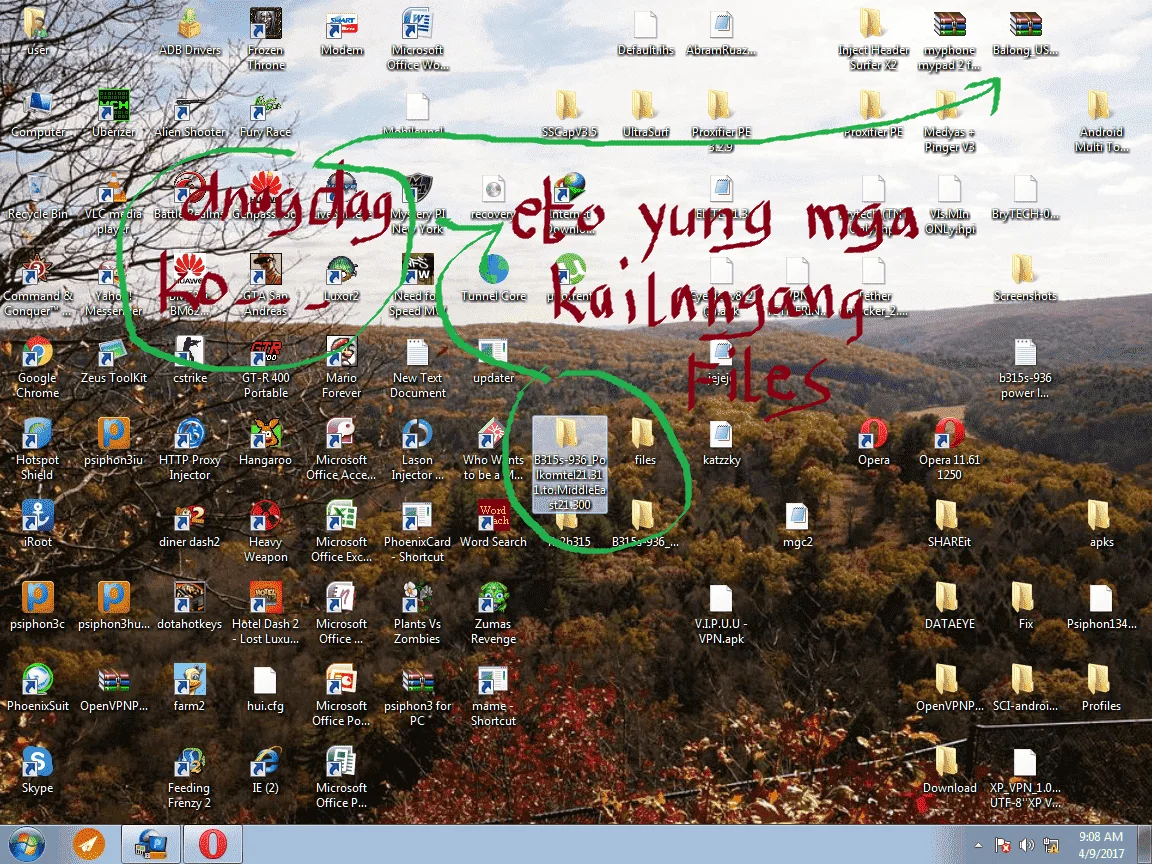Launch the Uberizer shortcut
The image size is (1152, 864).
point(113,115)
